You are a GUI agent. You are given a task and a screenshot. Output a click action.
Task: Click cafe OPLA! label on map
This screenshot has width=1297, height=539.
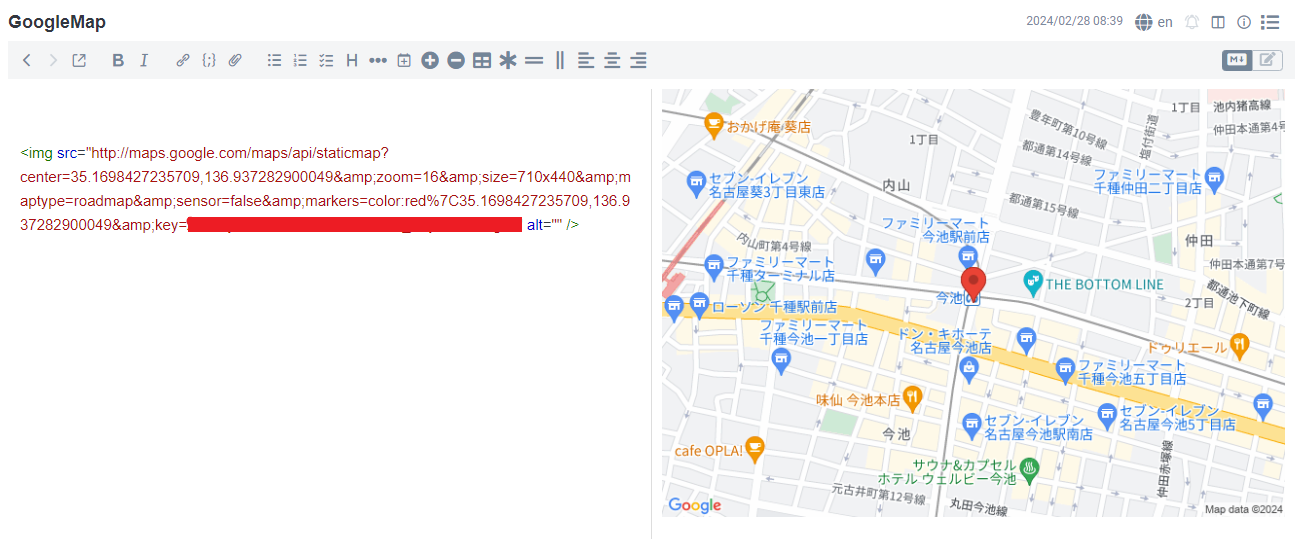pos(709,451)
